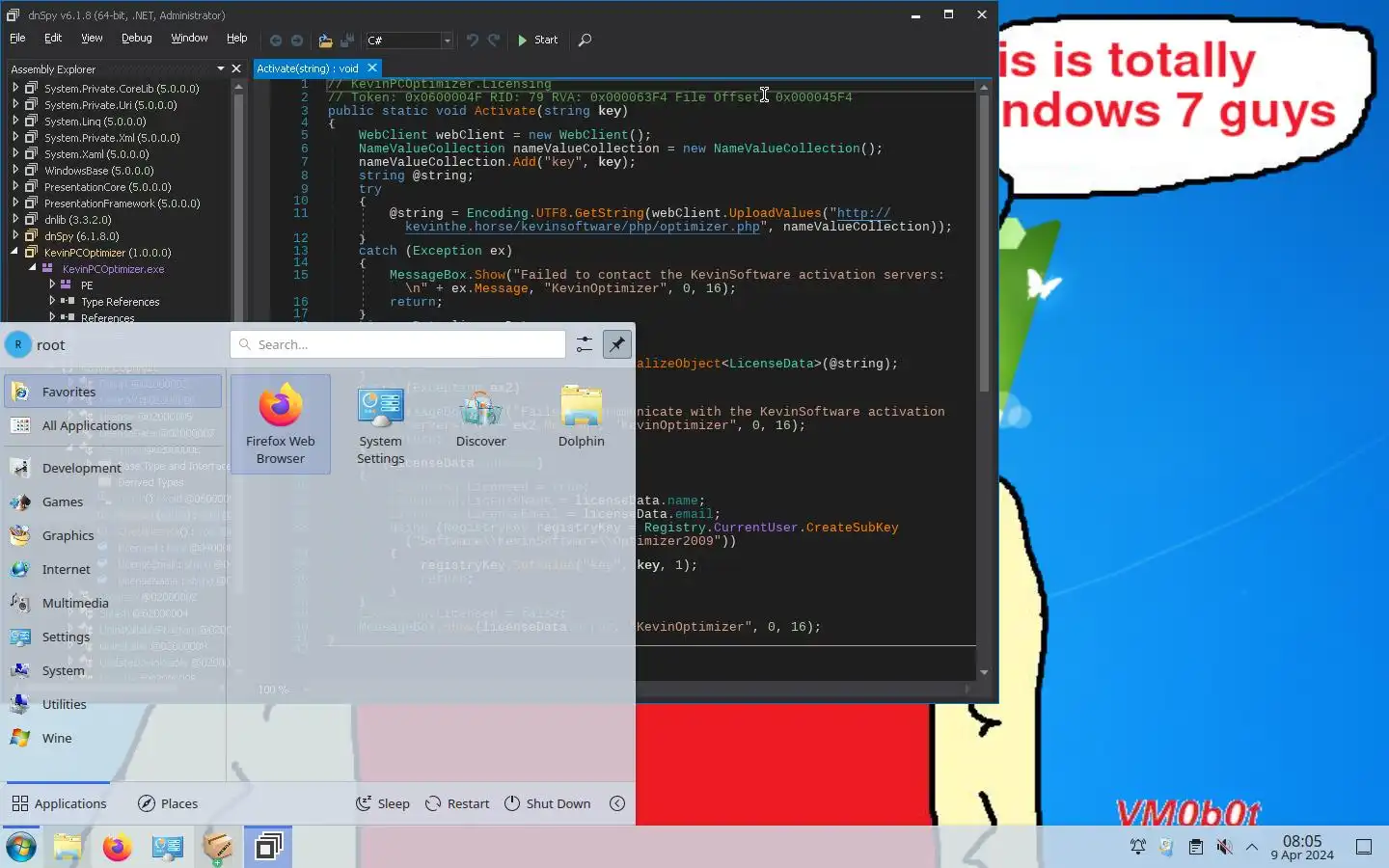Screen dimensions: 1389x868
Task: Open Development category in launcher
Action: tap(114, 468)
